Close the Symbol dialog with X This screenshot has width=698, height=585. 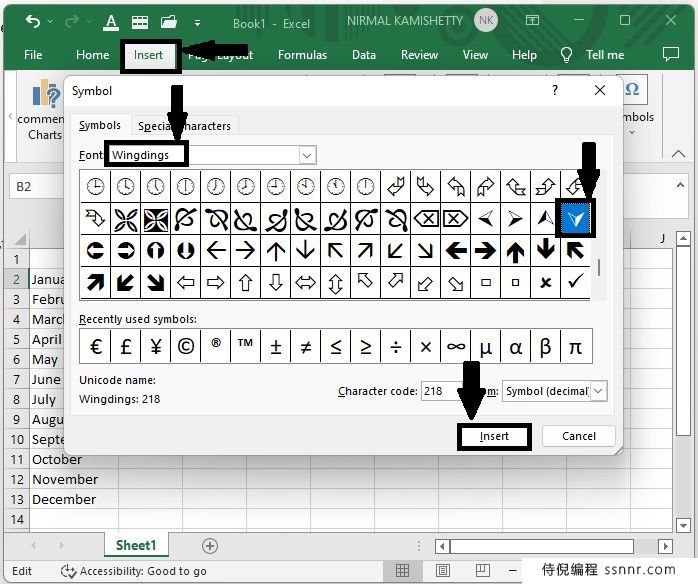(x=600, y=90)
